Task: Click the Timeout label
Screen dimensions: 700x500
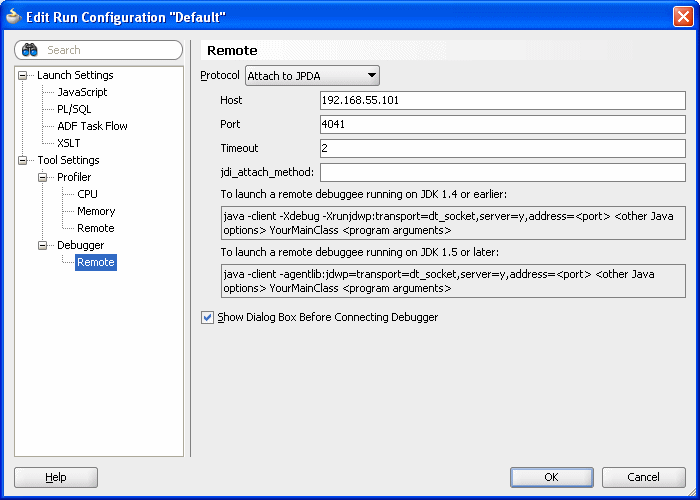Action: click(239, 148)
